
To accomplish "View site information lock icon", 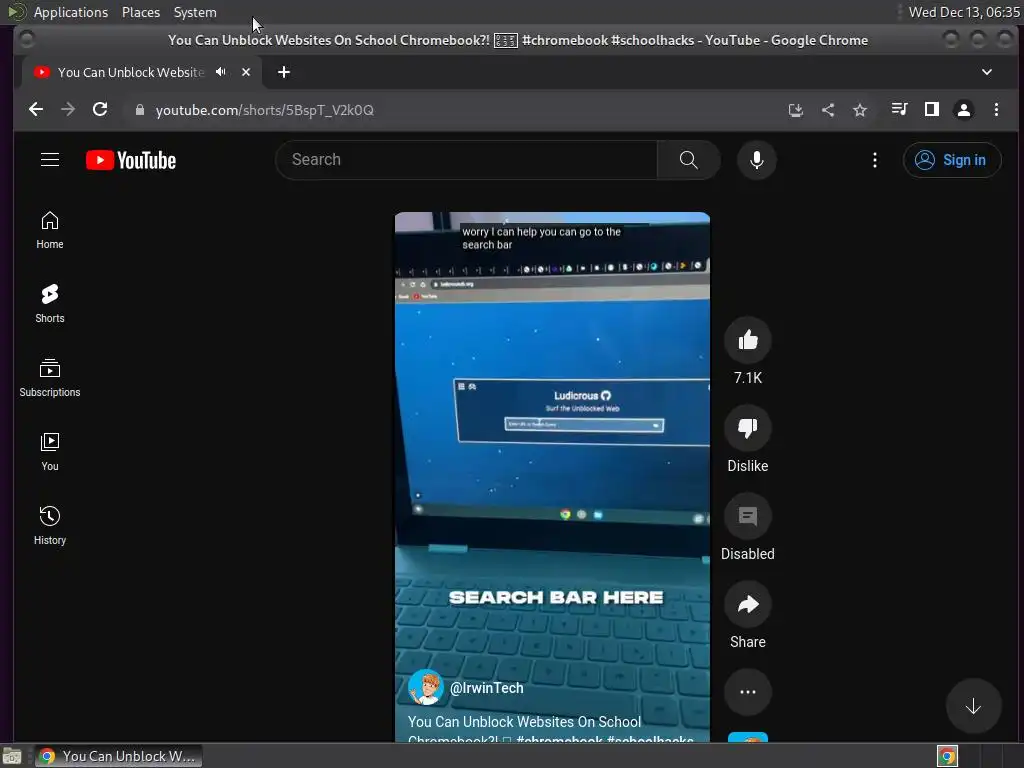I will coord(139,110).
